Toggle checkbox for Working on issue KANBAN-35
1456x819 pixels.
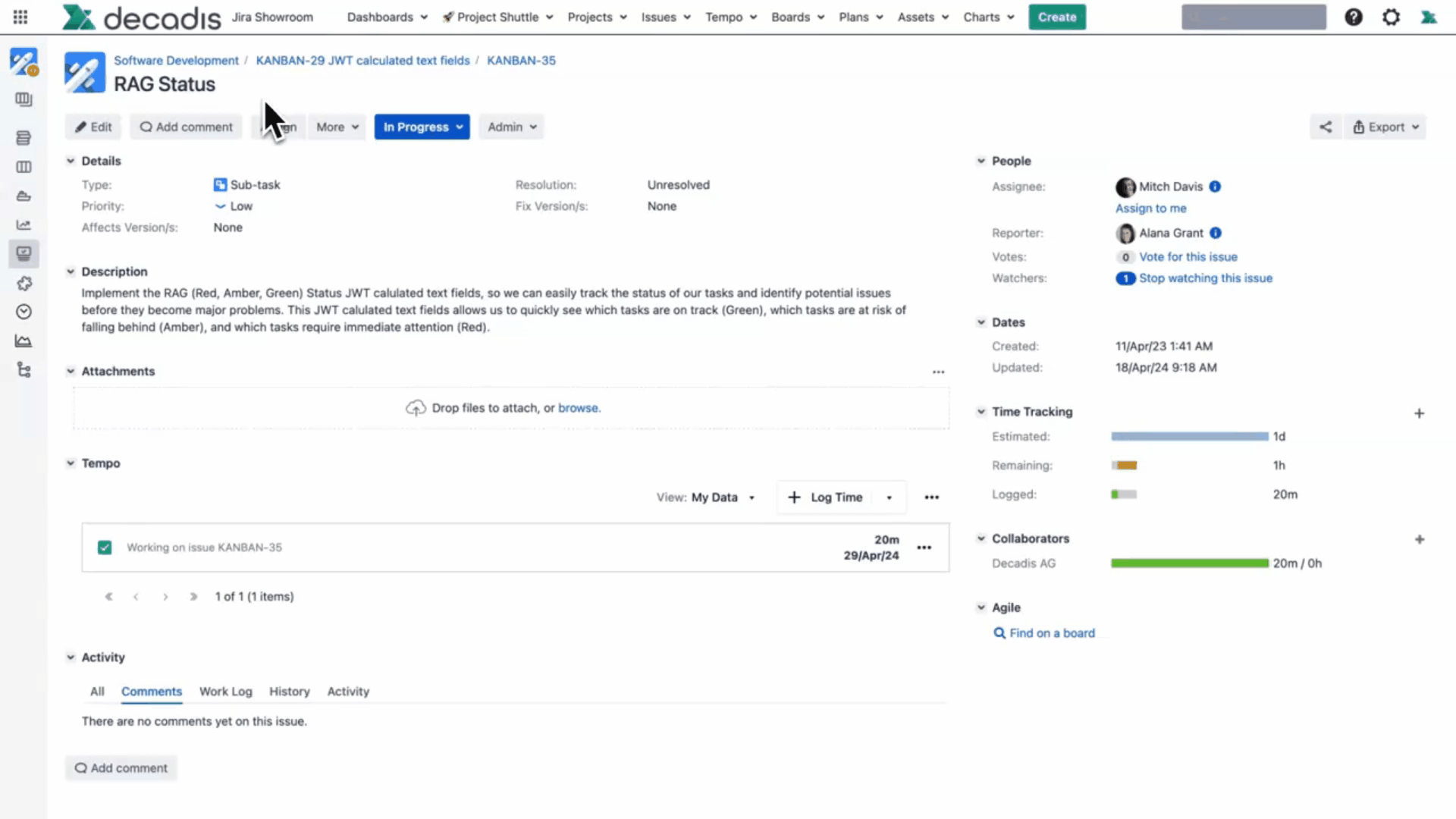pos(105,548)
